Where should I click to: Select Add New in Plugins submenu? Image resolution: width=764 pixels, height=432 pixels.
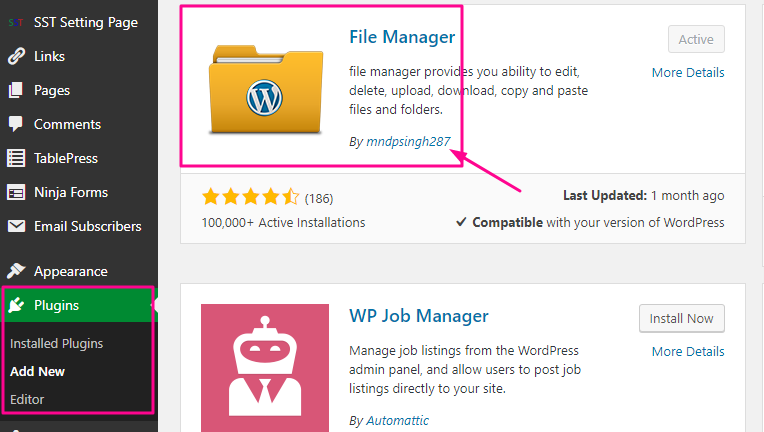click(38, 371)
